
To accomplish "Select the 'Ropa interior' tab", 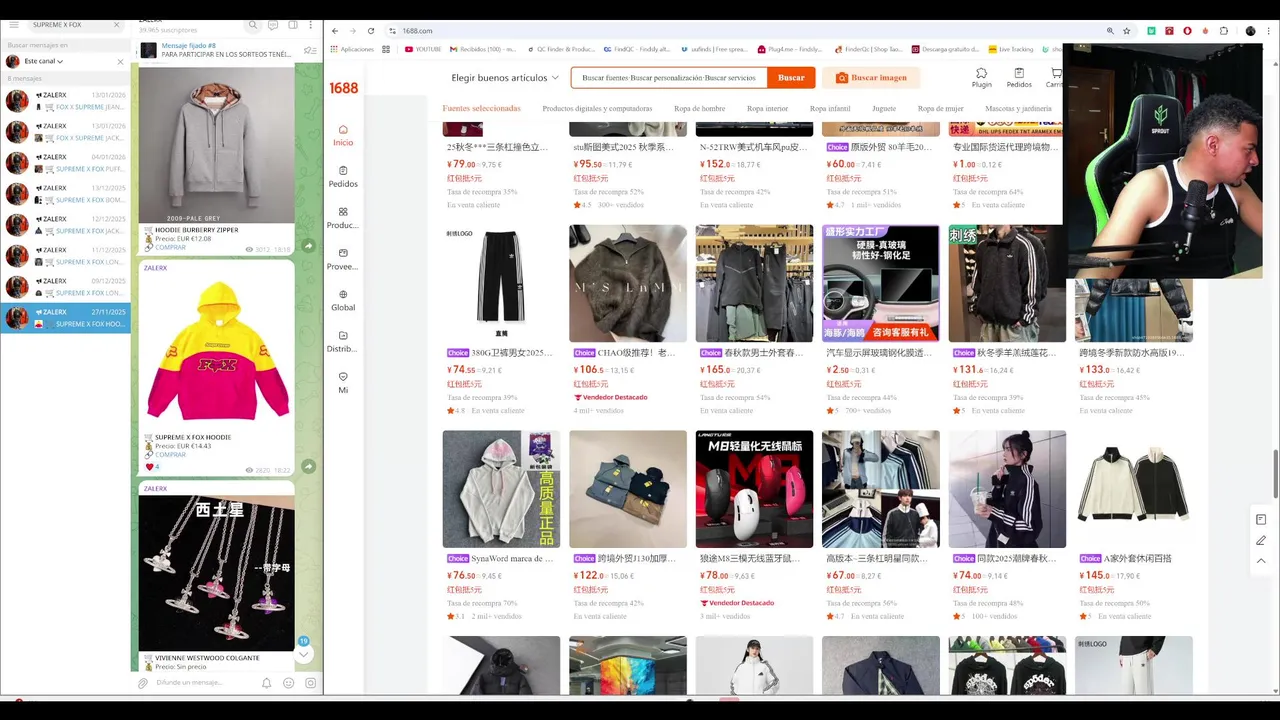I will tap(767, 108).
